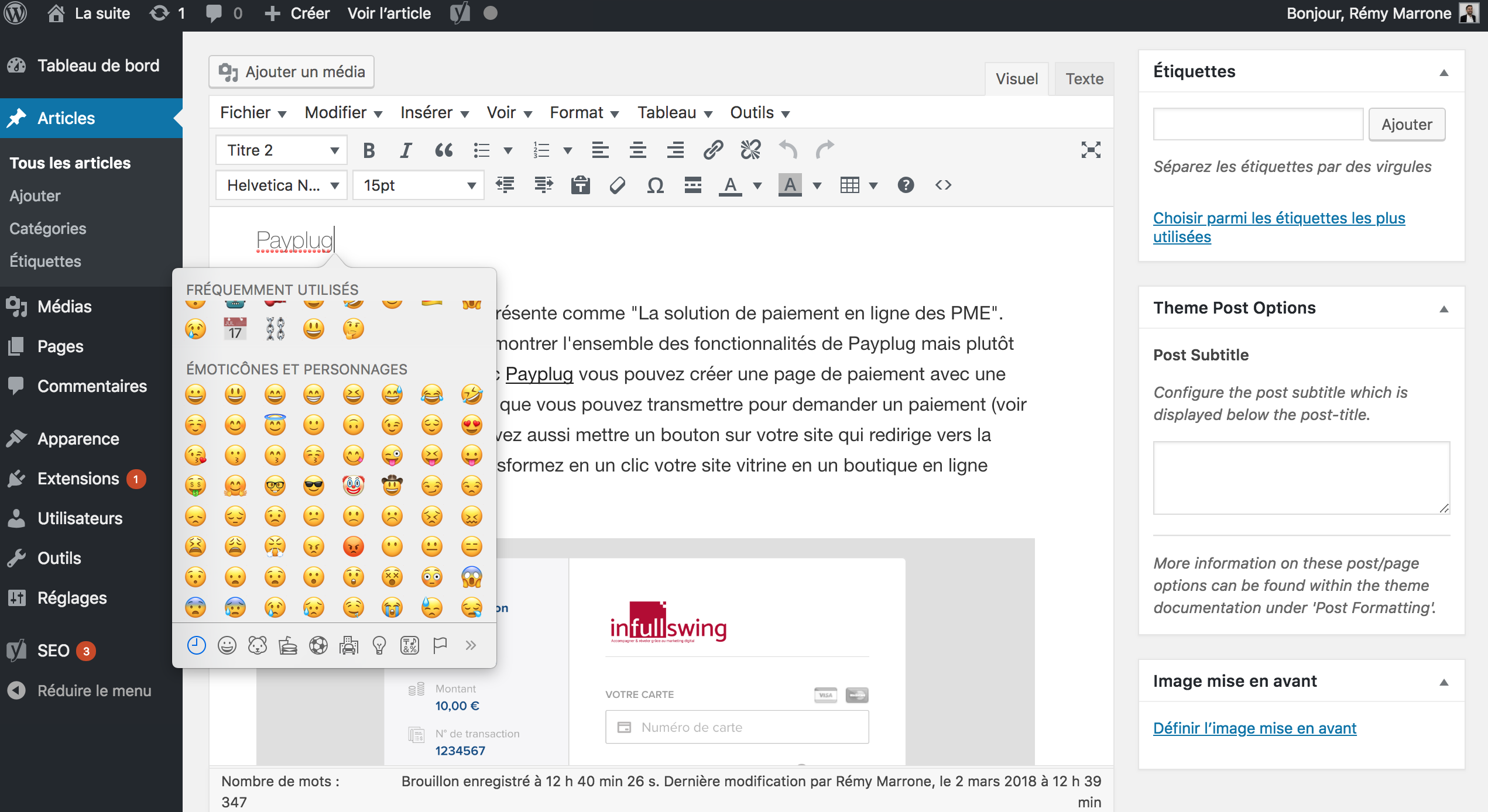
Task: Select the animals emoji category icon
Action: pyautogui.click(x=258, y=645)
